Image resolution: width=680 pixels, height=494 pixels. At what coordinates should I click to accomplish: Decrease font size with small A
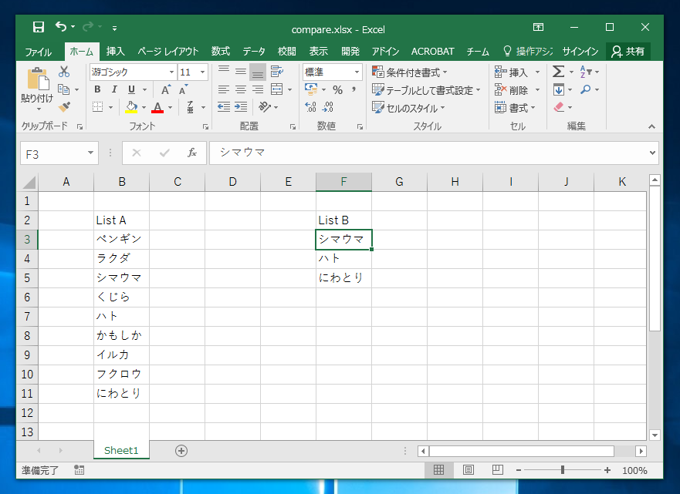pos(183,89)
